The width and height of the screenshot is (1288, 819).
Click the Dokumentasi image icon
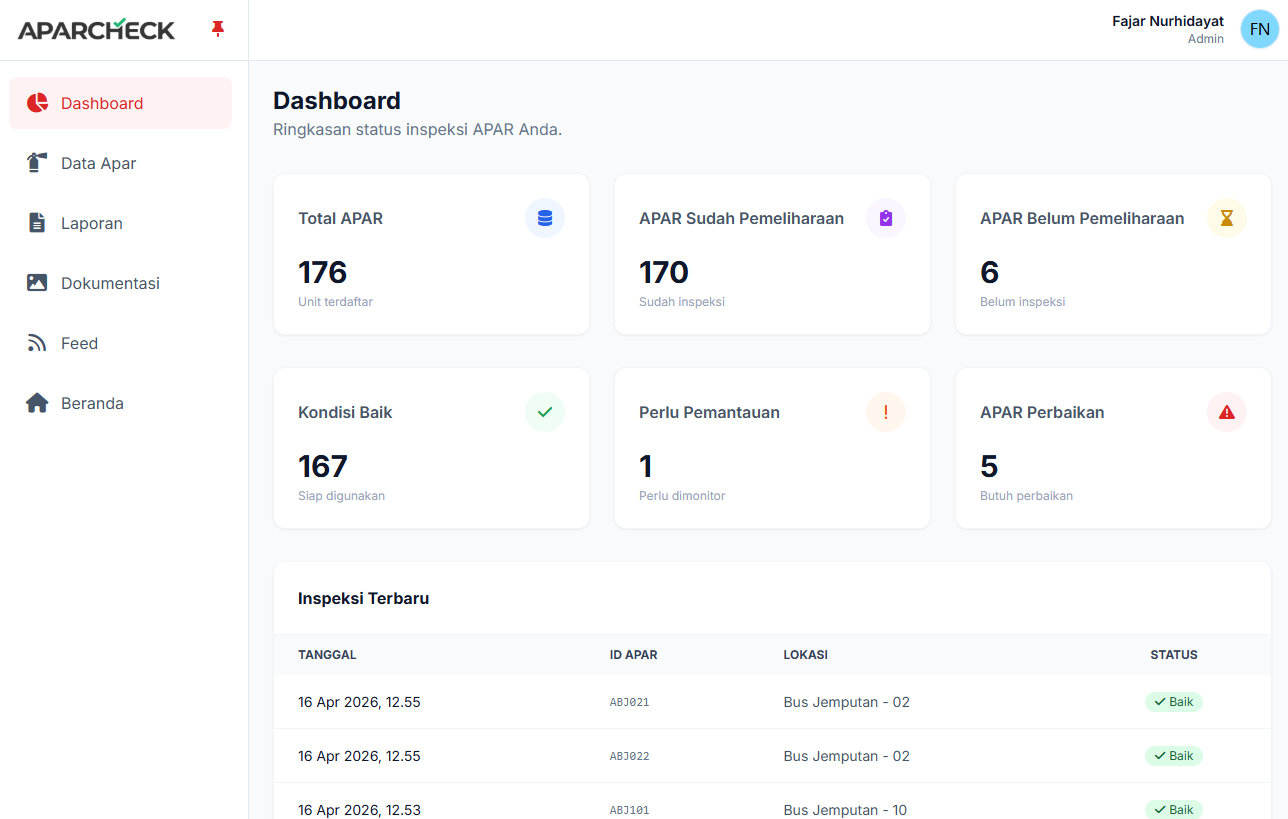(37, 283)
